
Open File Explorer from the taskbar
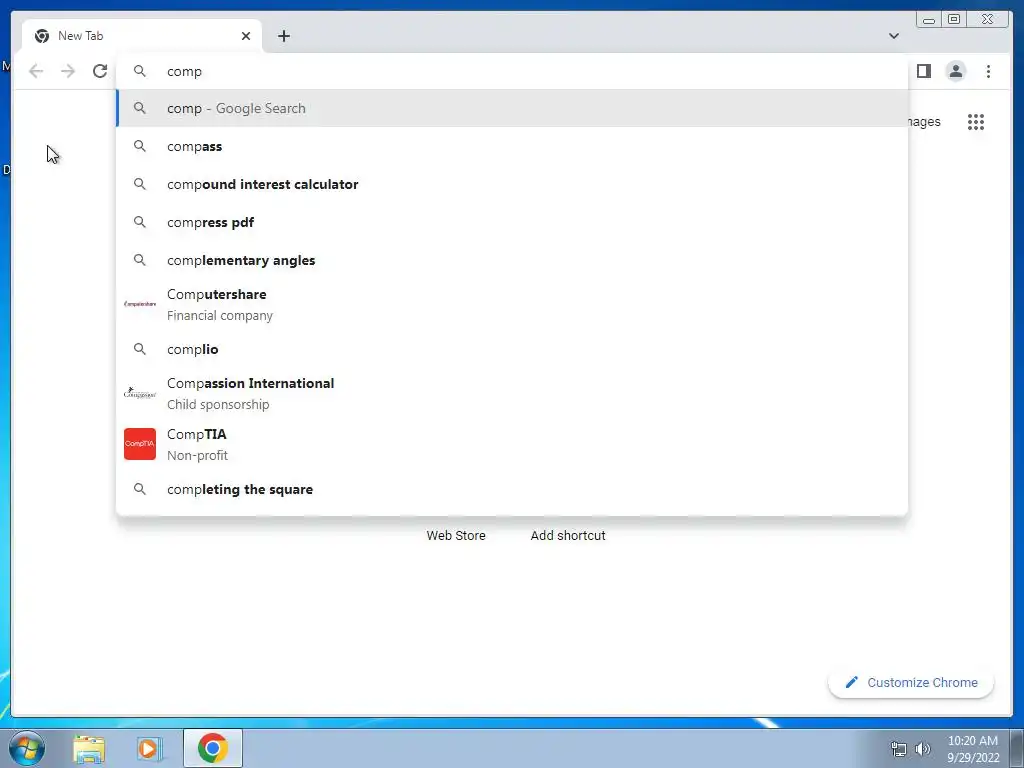(89, 749)
